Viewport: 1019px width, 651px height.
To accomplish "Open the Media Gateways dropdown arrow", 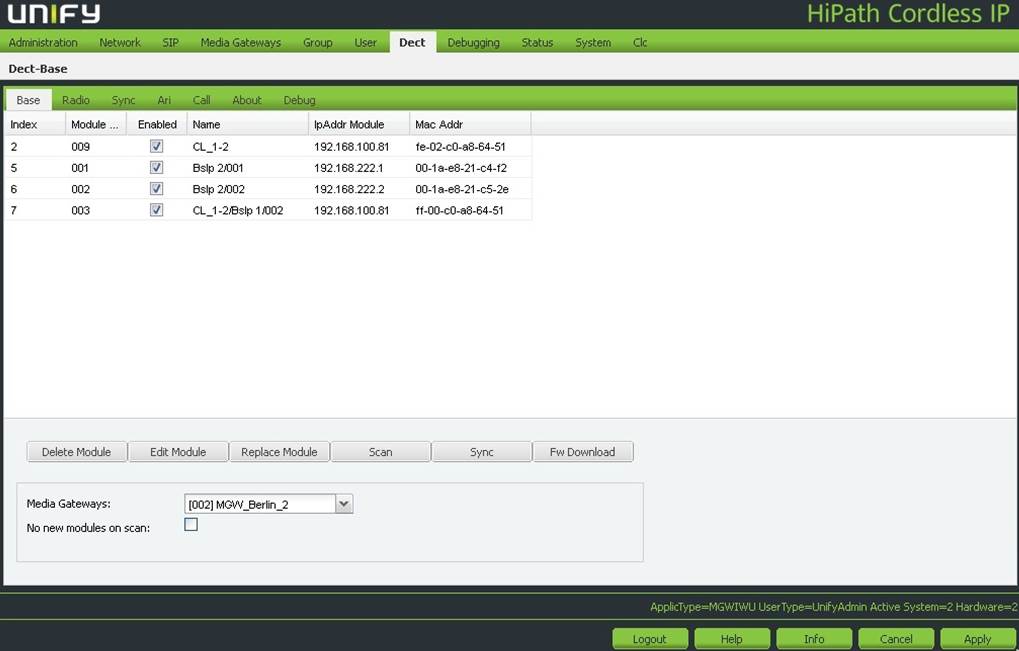I will pyautogui.click(x=344, y=504).
